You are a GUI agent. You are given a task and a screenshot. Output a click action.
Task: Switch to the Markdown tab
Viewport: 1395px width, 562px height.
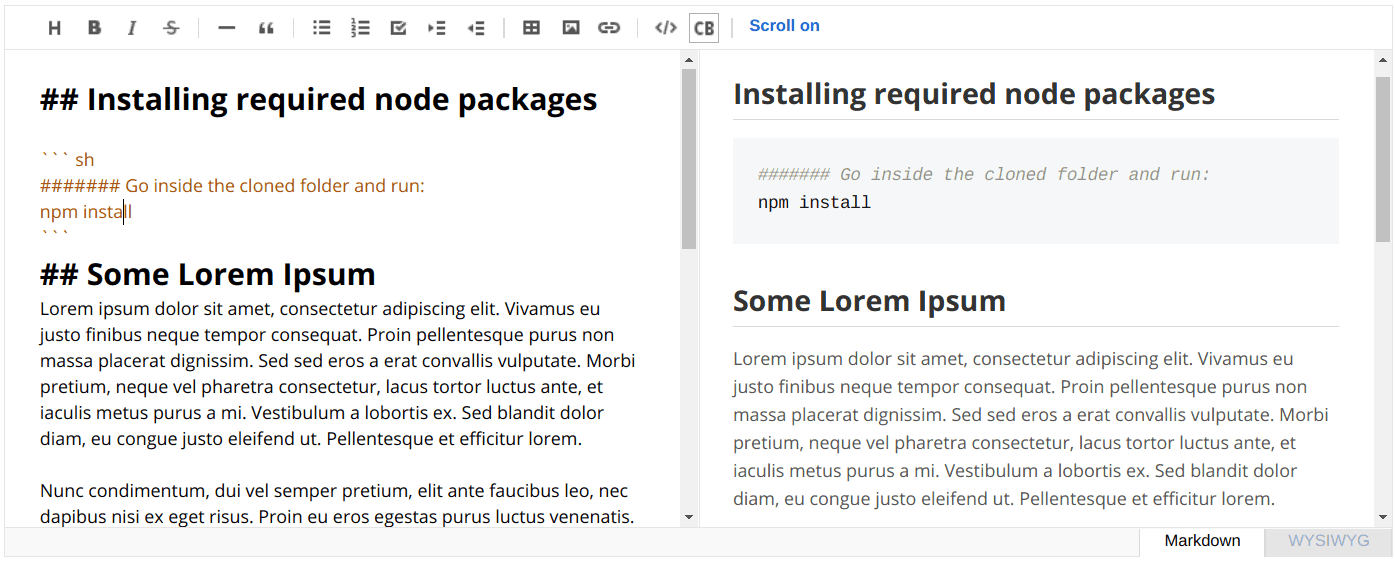pyautogui.click(x=1202, y=541)
